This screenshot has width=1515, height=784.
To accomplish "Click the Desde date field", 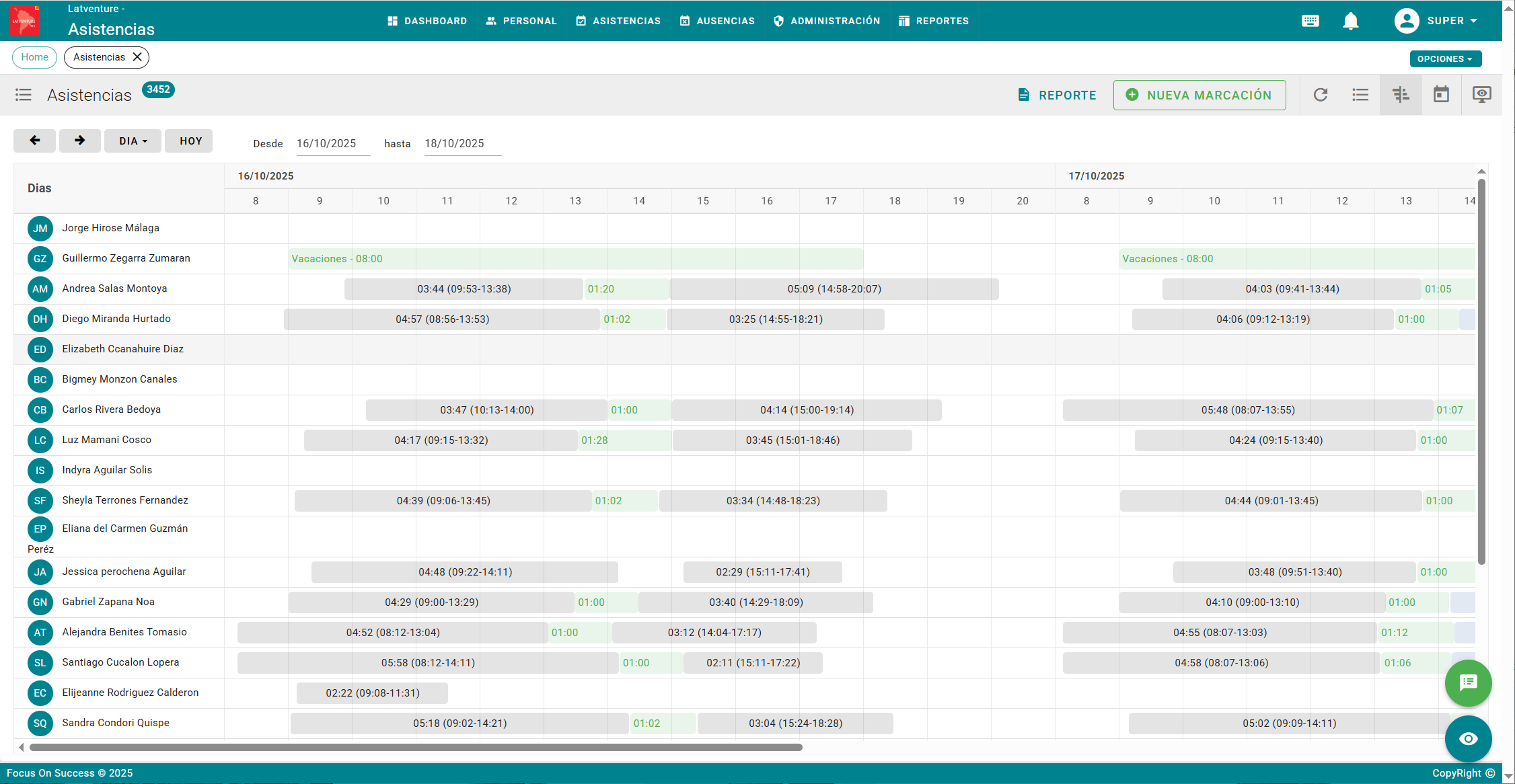I will tap(332, 143).
